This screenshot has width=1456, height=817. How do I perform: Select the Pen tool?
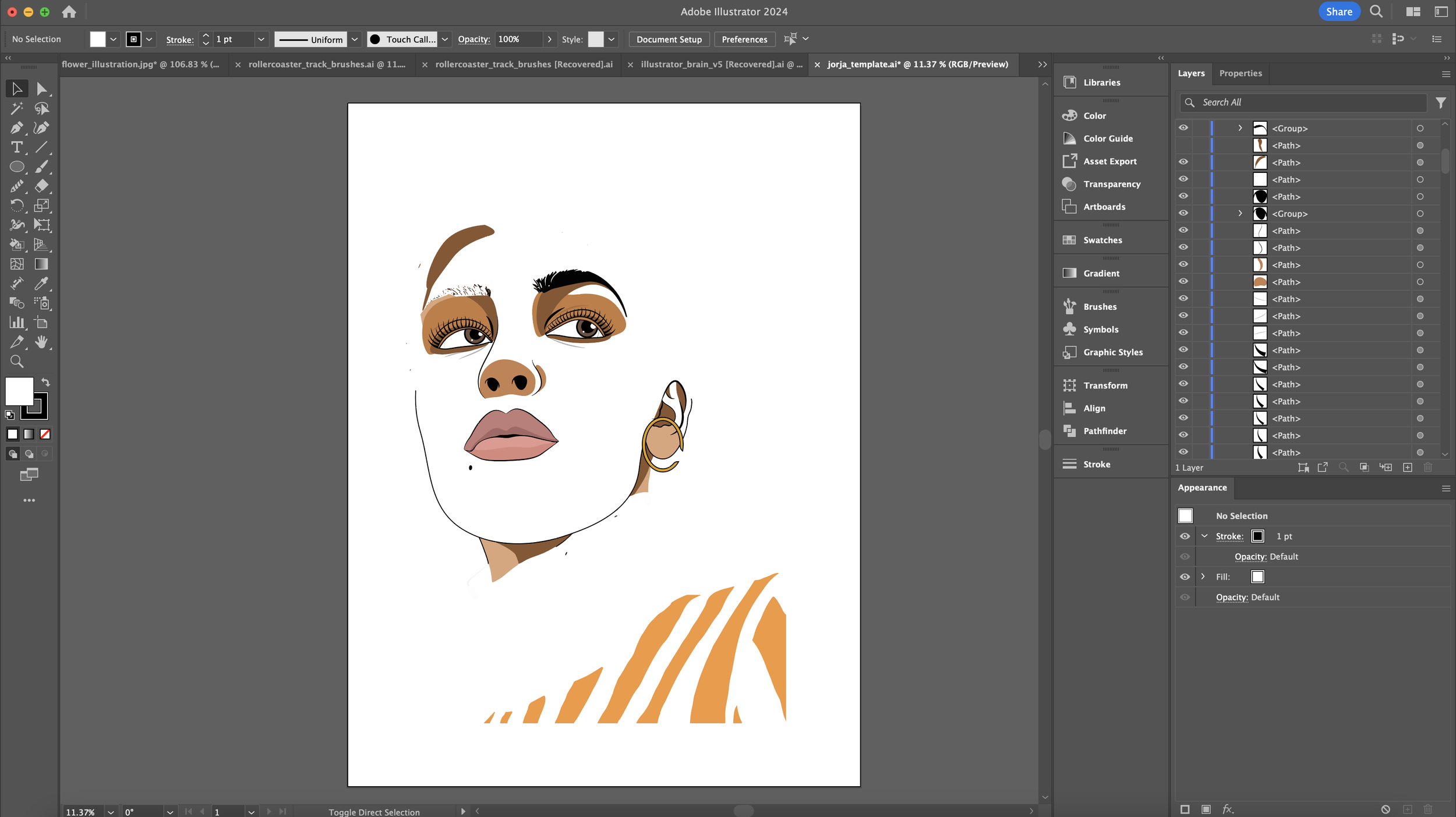pos(16,128)
